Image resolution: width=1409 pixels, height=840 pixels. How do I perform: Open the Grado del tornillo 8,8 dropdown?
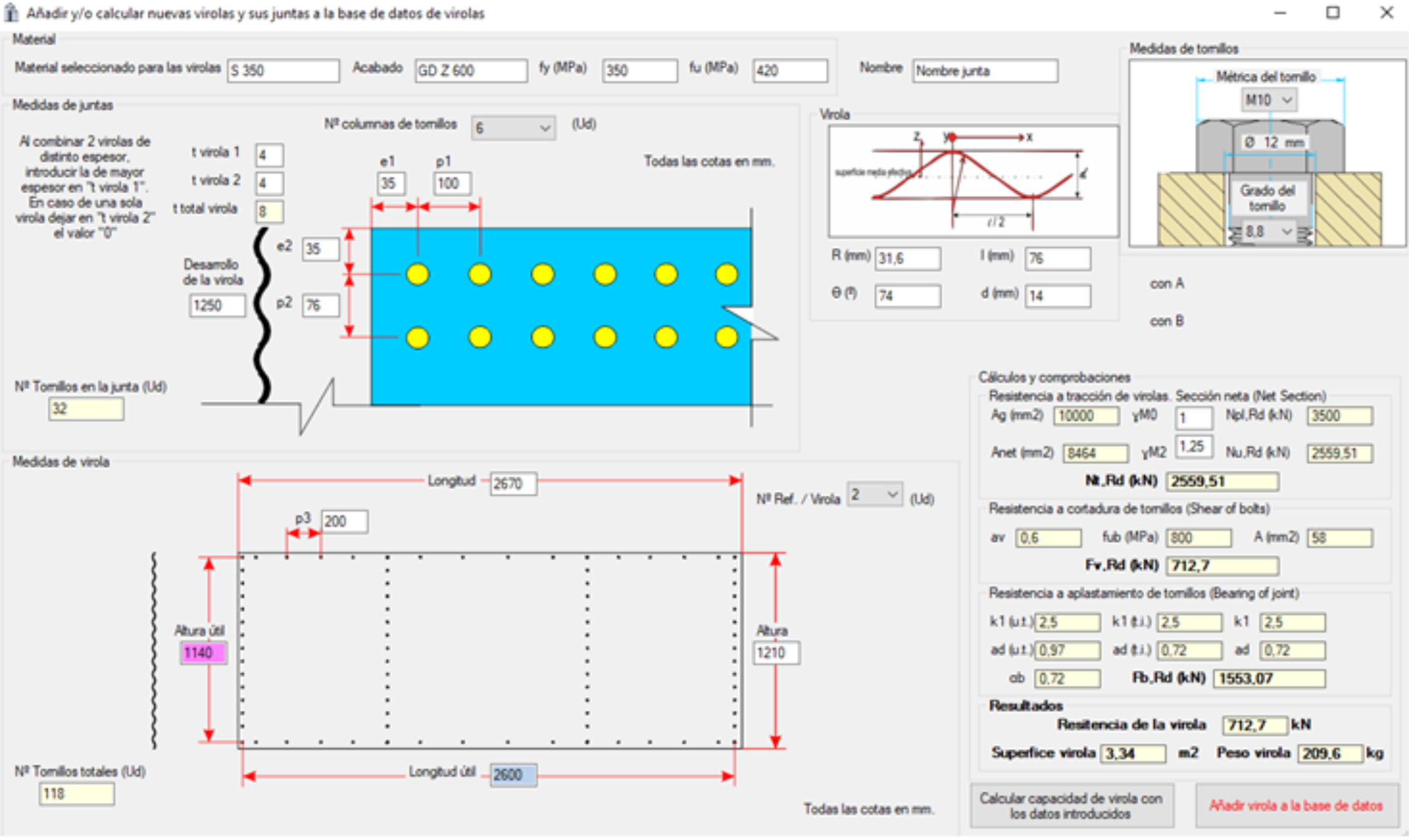[x=1269, y=232]
